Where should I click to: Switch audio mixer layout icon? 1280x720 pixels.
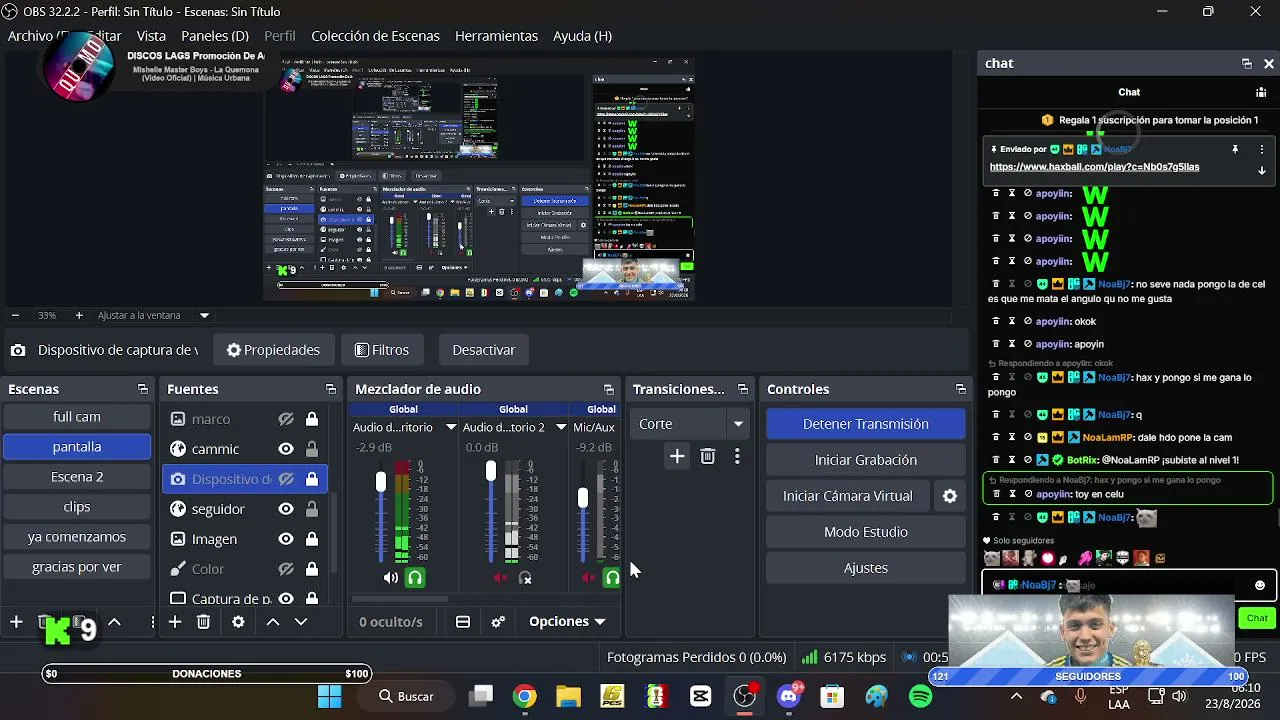463,622
